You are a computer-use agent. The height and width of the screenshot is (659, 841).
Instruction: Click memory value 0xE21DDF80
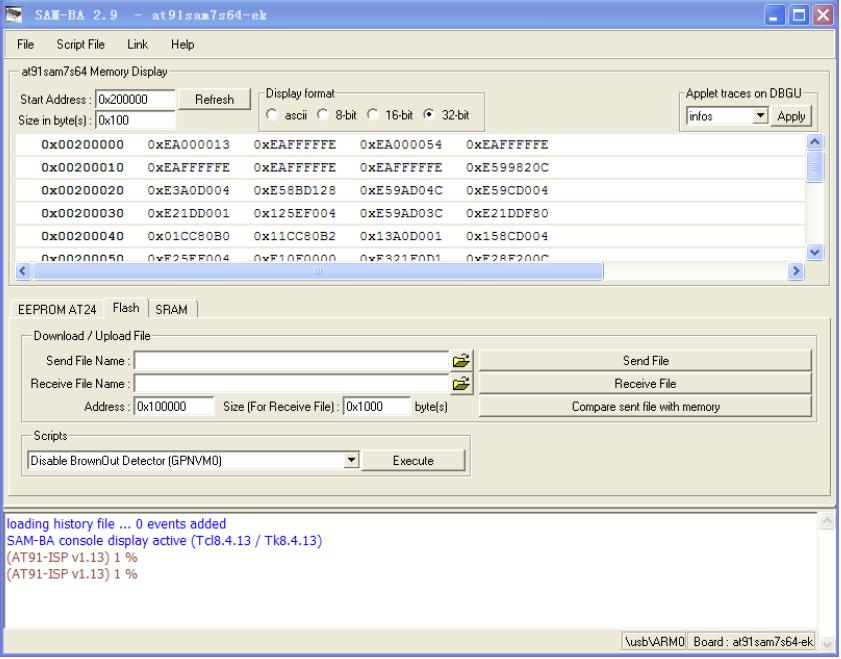click(x=507, y=213)
